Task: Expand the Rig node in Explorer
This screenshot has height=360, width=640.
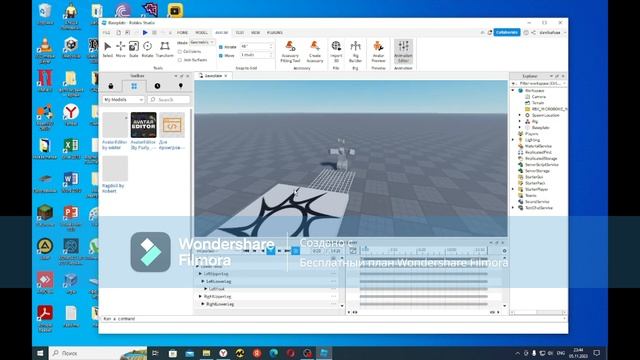Action: (520, 121)
